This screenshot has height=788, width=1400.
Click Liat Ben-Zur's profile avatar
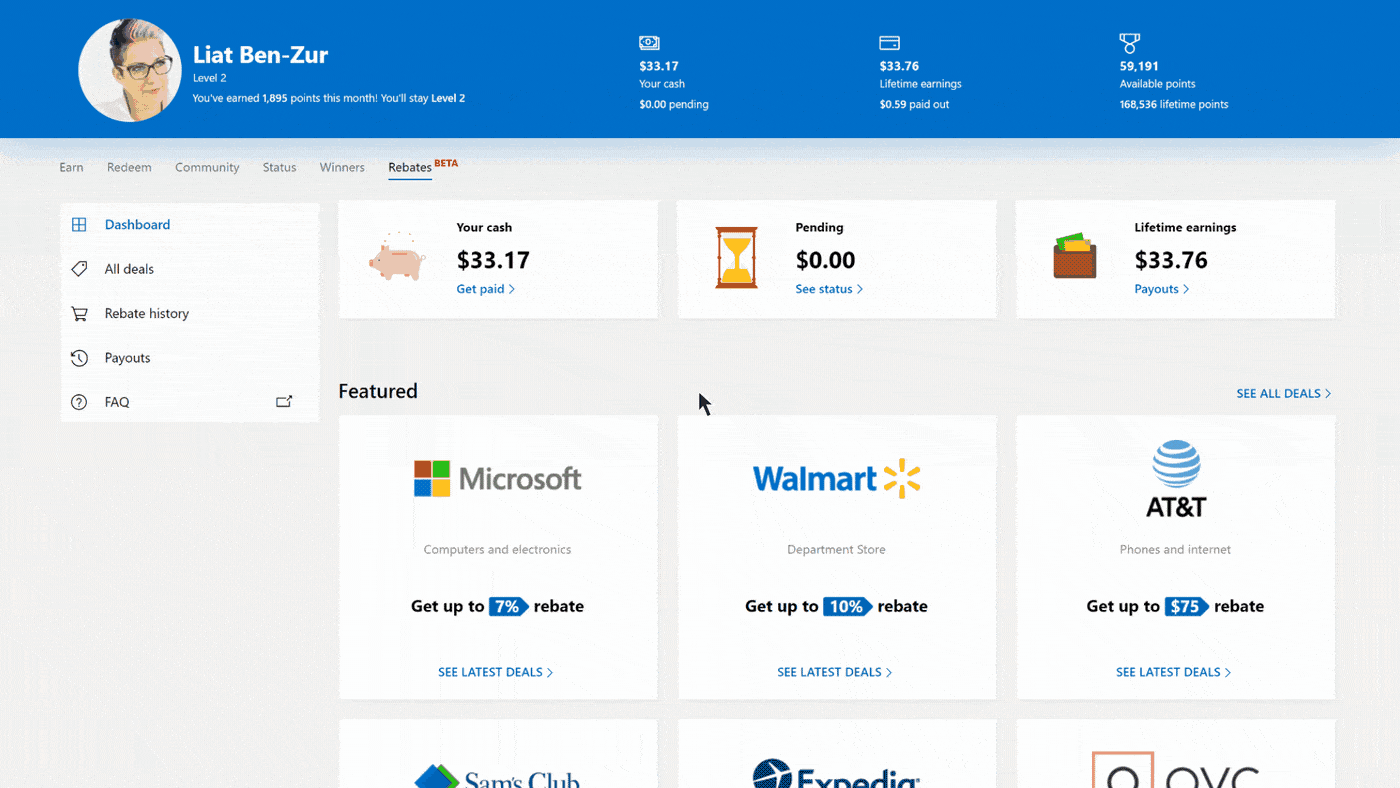click(x=130, y=70)
